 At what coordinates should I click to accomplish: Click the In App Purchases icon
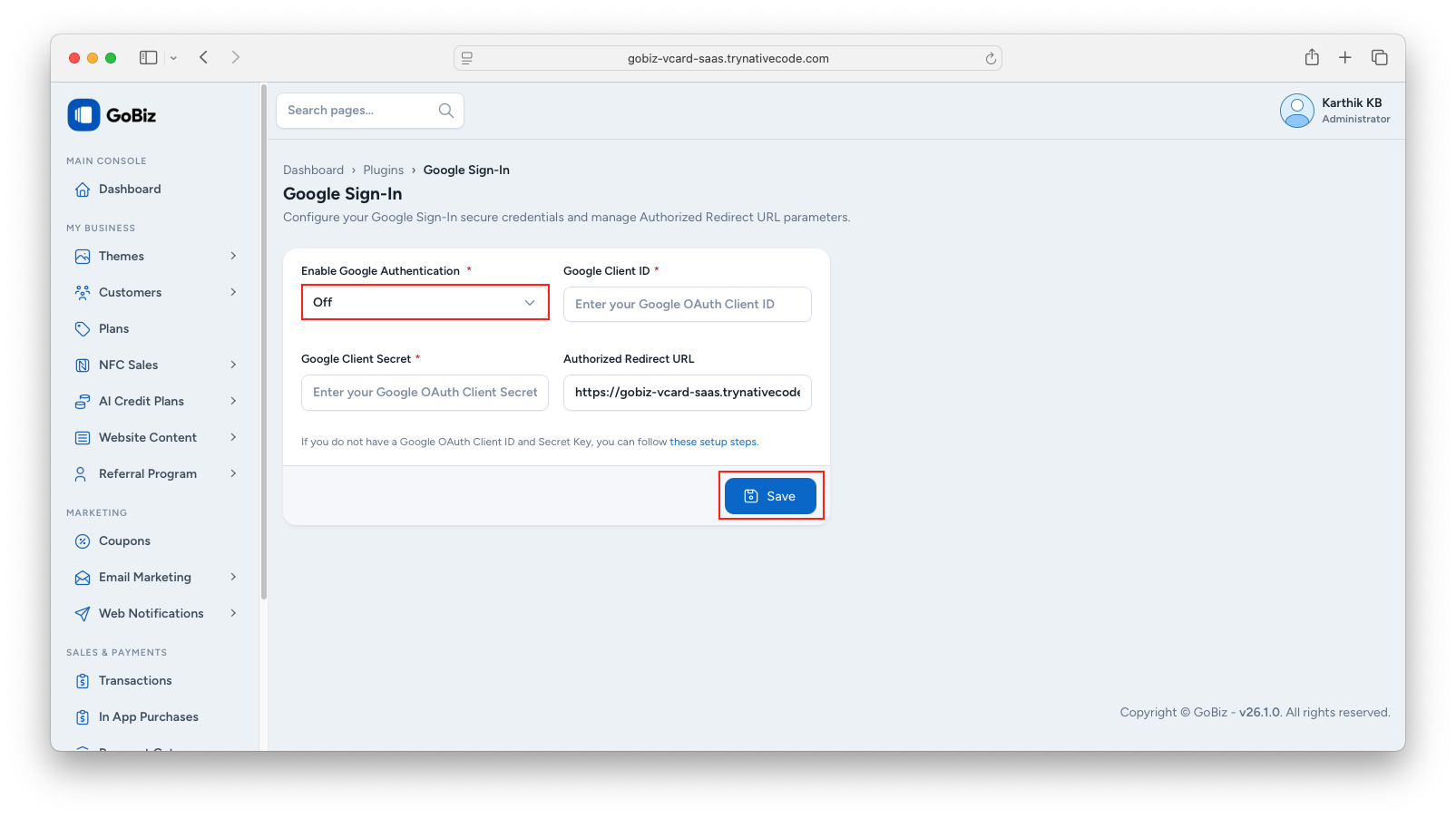83,717
